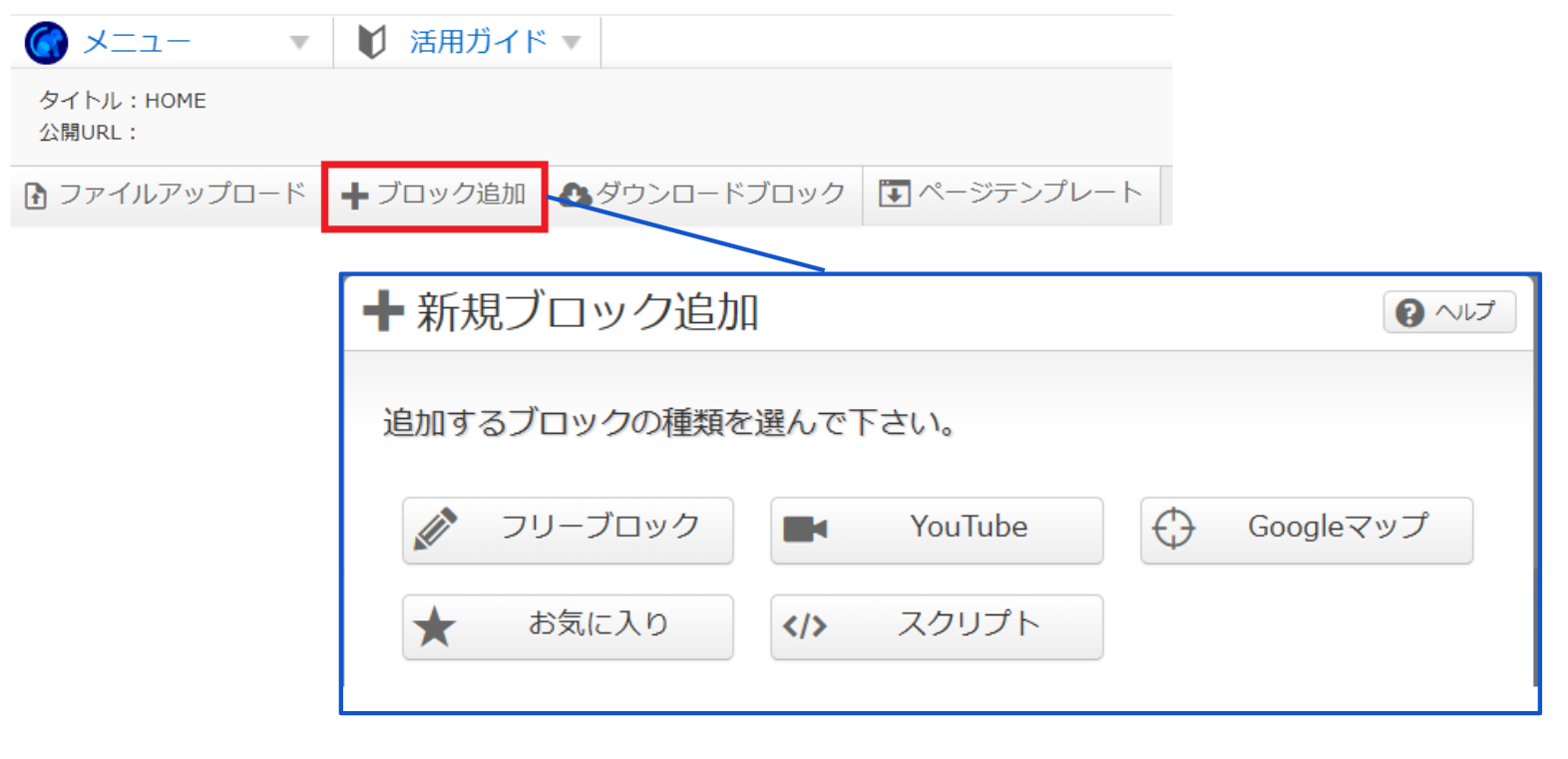Click the crosshair map target icon
The image size is (1568, 759).
pyautogui.click(x=1174, y=528)
